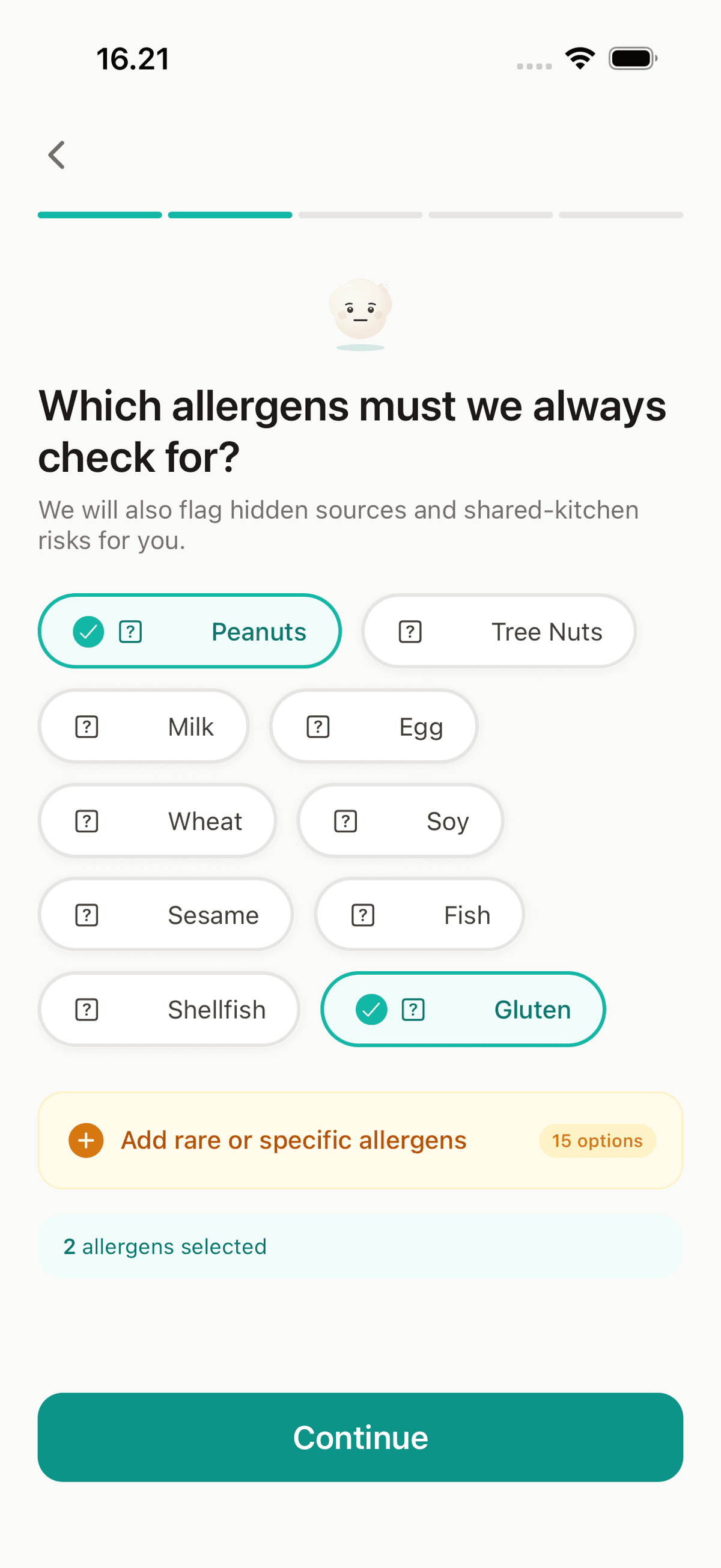
Task: Click the Wheat question mark icon
Action: click(x=87, y=820)
